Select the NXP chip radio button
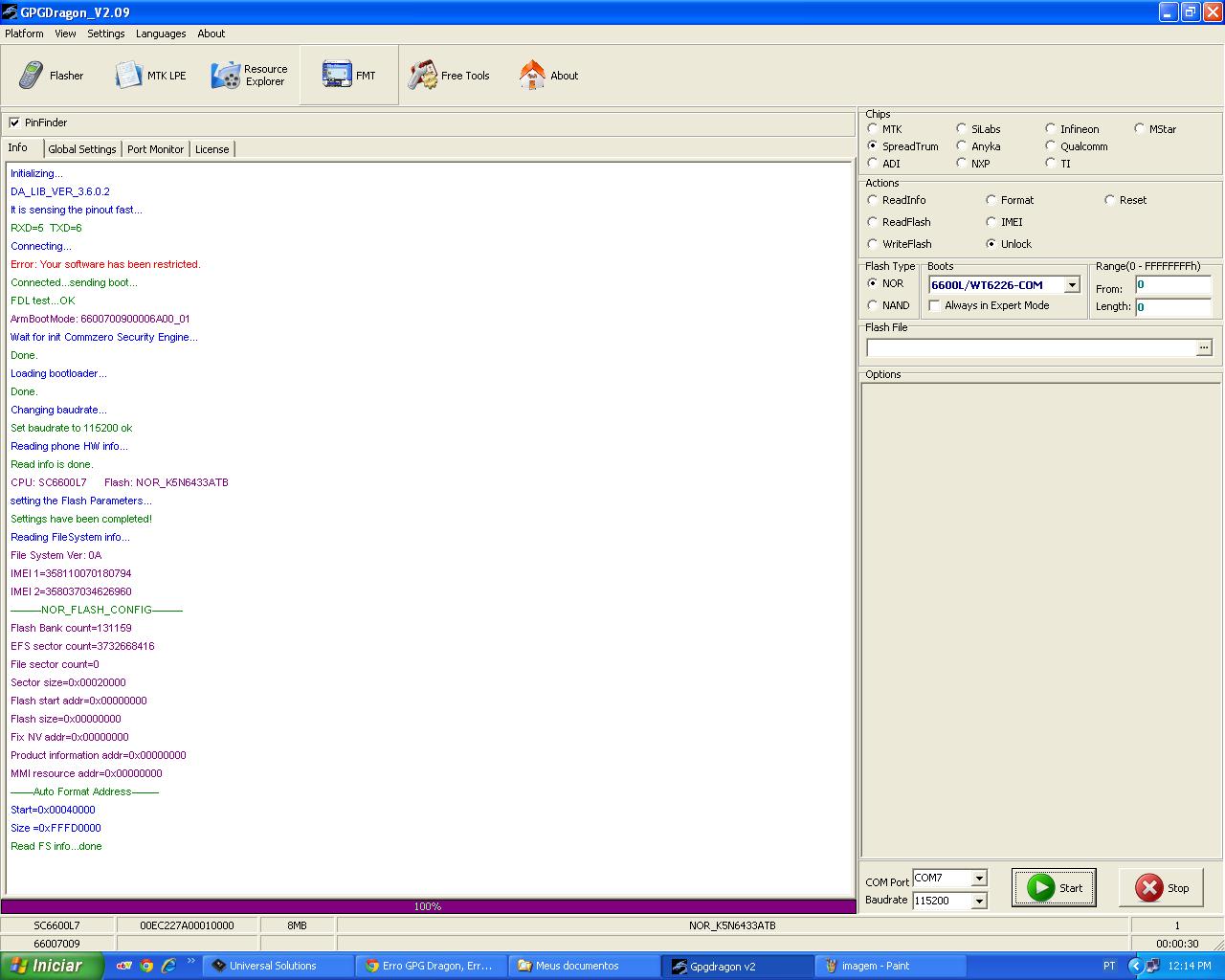 962,163
